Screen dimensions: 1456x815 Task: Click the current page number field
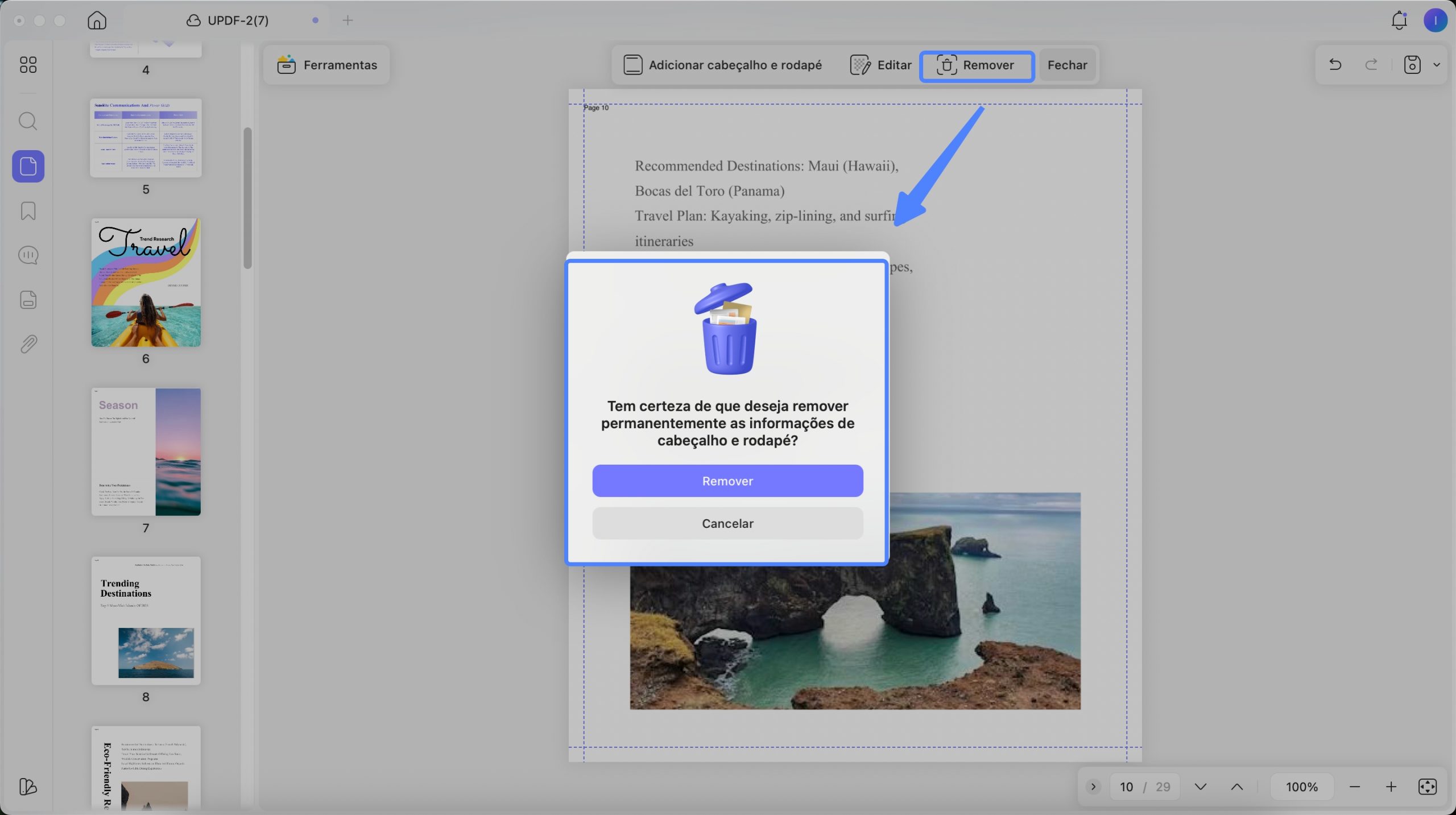[x=1127, y=787]
